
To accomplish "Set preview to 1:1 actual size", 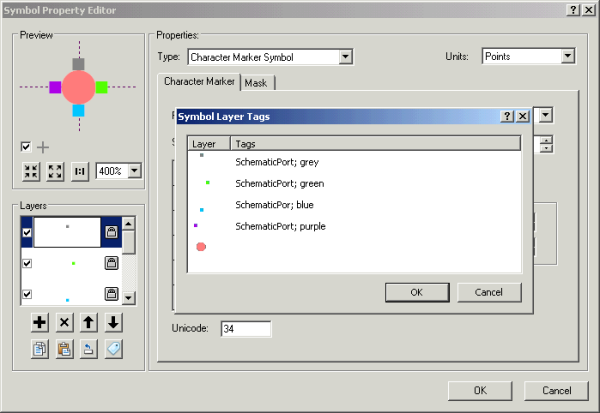I will [x=80, y=171].
